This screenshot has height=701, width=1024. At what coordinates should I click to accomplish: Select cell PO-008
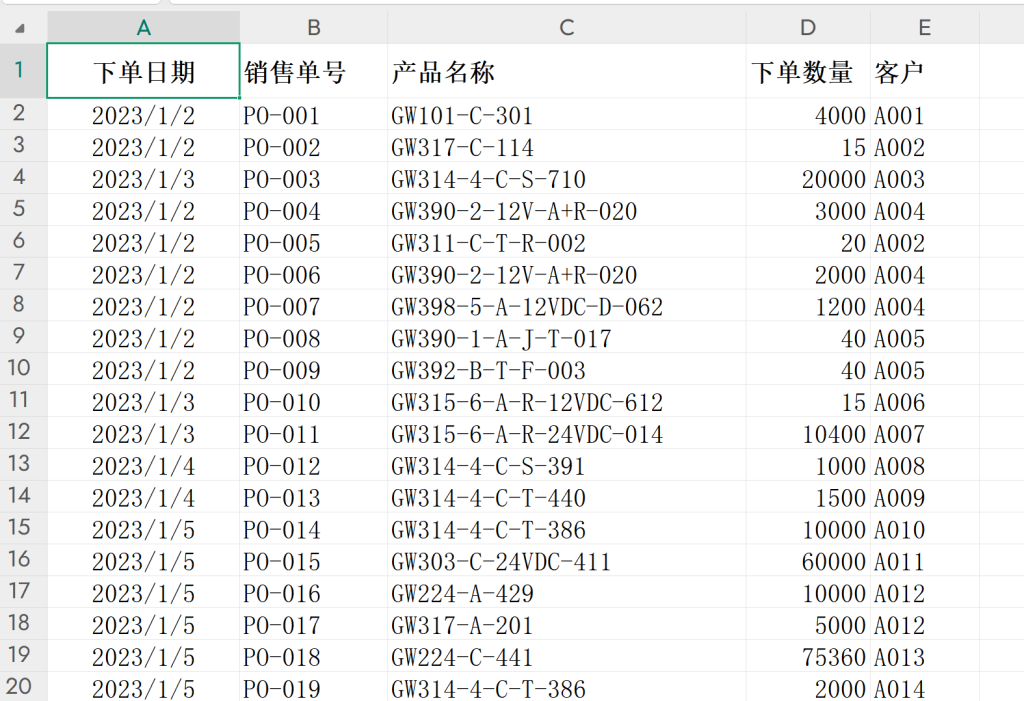click(x=313, y=338)
